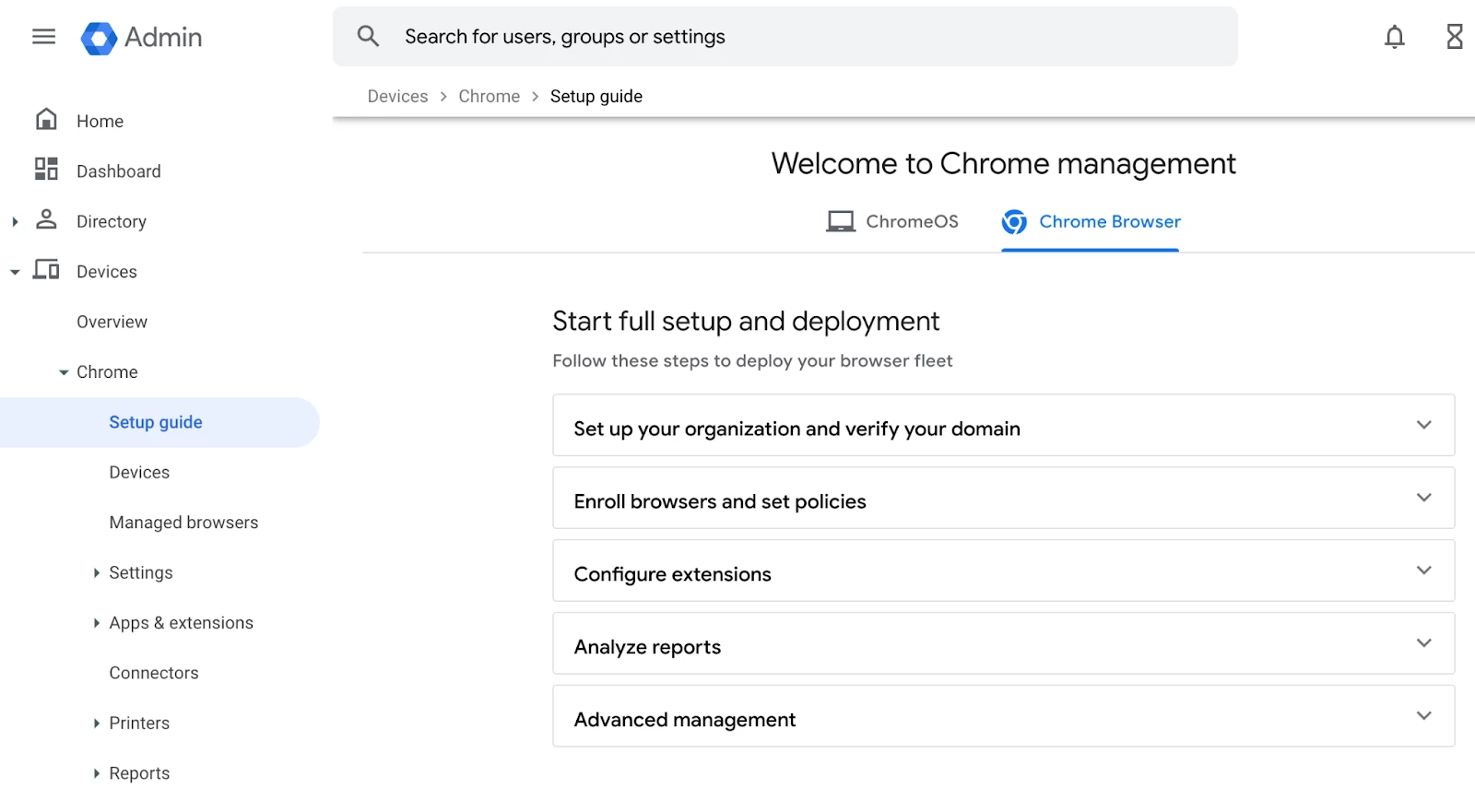Expand the Reports submenu arrow
The width and height of the screenshot is (1475, 812).
tap(96, 773)
